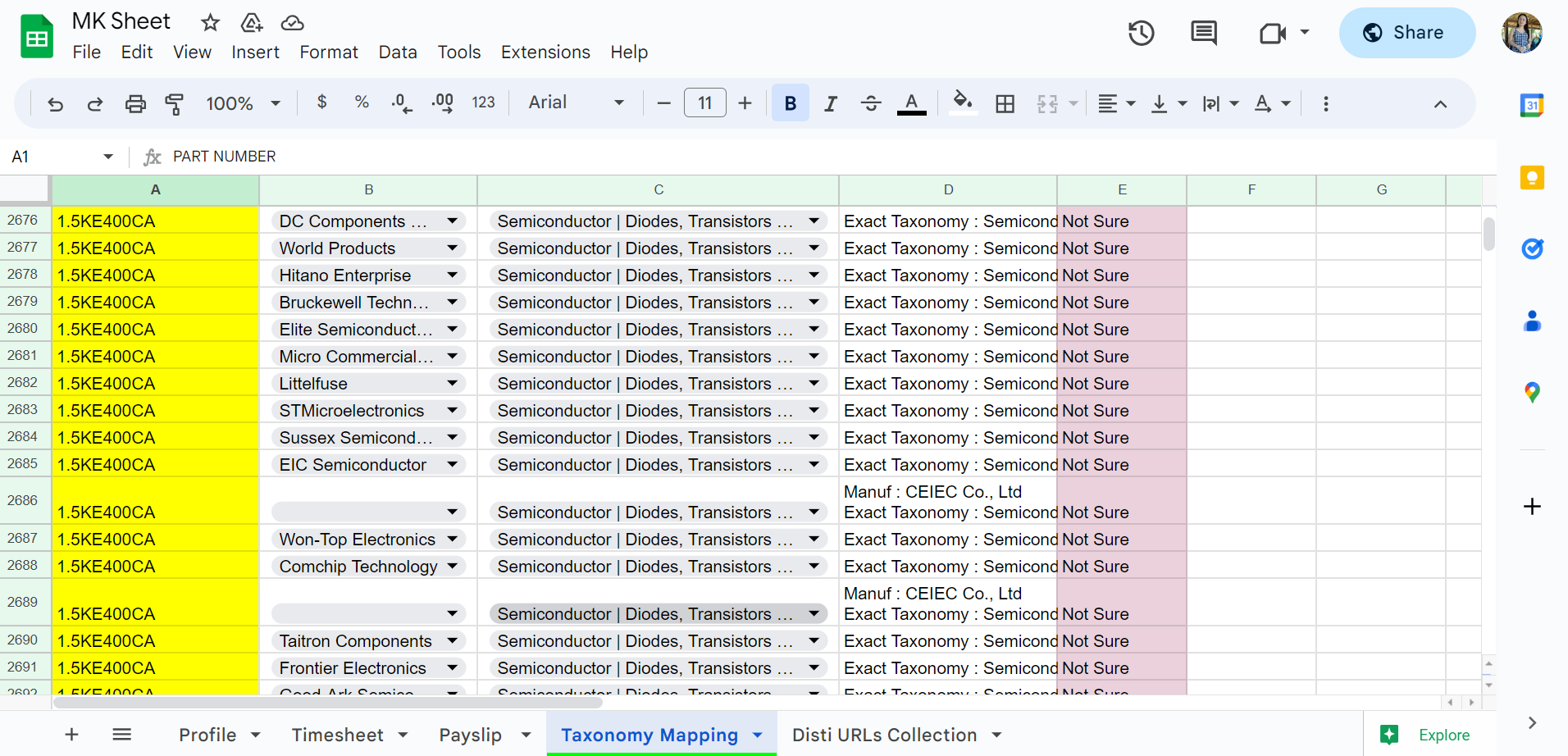Open Google Tasks side panel
The height and width of the screenshot is (756, 1568).
tap(1532, 248)
